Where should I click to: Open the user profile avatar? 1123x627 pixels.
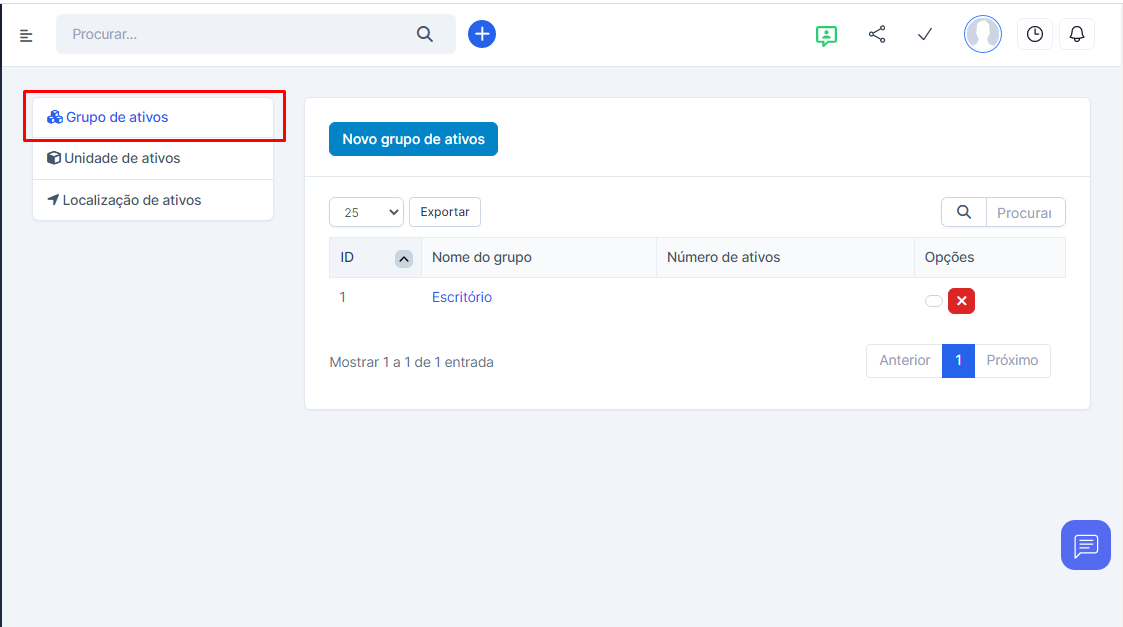click(x=982, y=34)
